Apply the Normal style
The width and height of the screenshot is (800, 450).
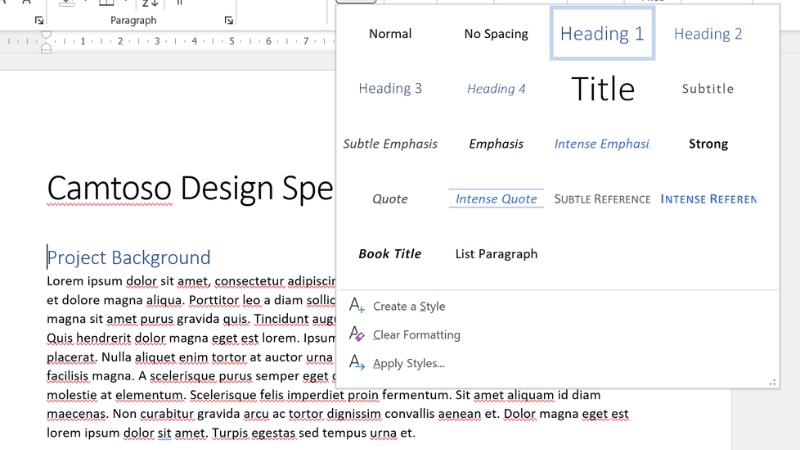click(x=390, y=34)
